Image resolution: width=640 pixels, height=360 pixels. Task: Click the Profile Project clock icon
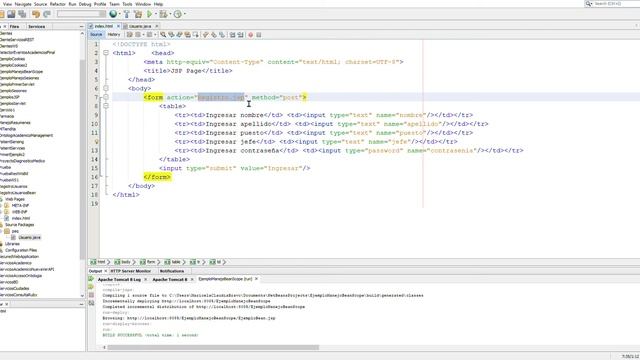coord(178,14)
